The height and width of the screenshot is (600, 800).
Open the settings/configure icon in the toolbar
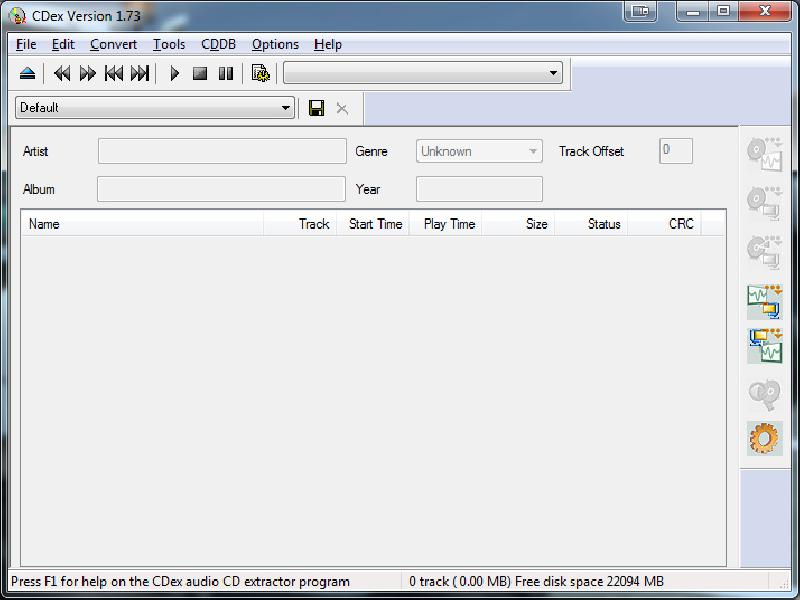(261, 73)
